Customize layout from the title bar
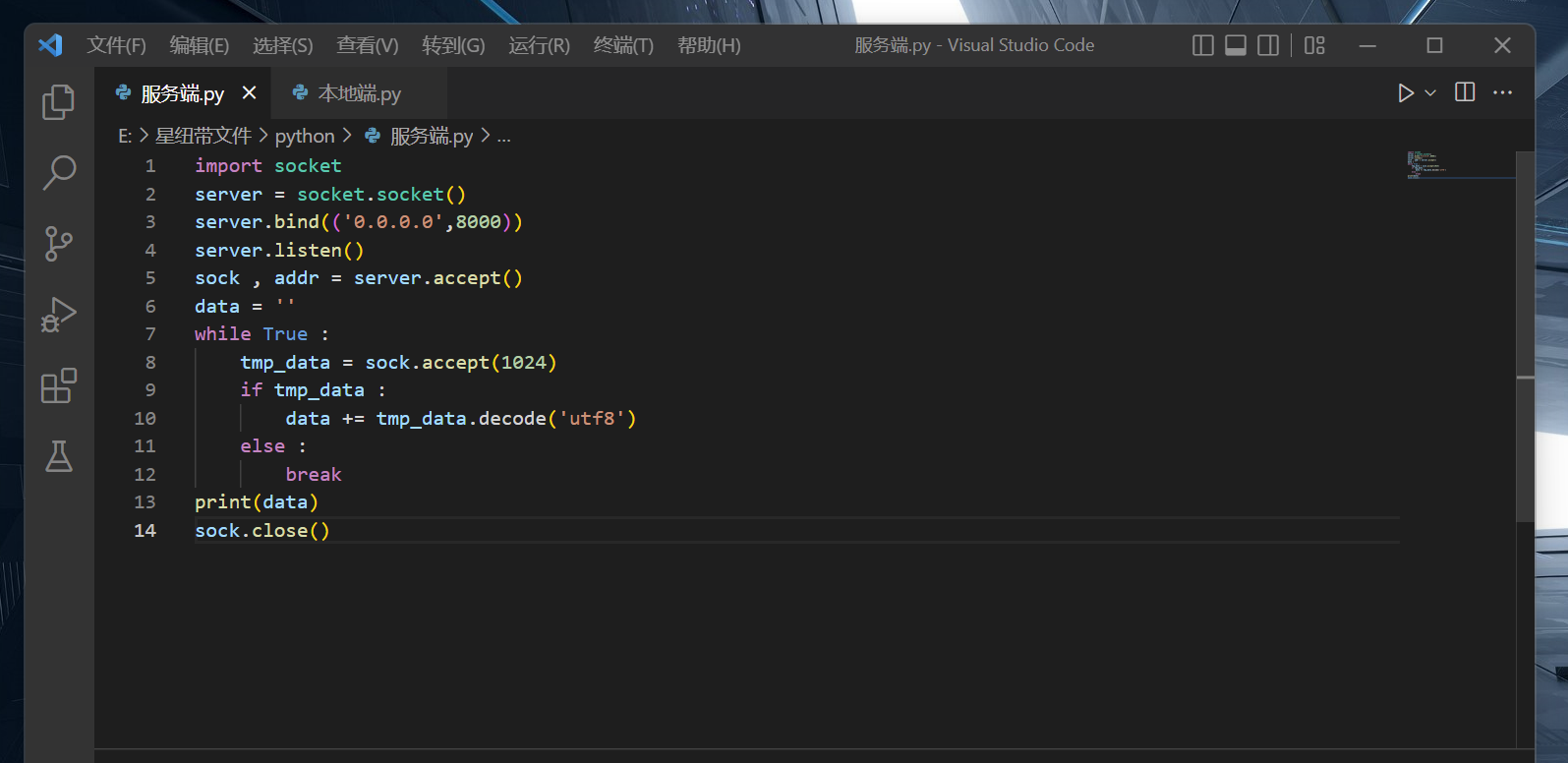 1314,45
